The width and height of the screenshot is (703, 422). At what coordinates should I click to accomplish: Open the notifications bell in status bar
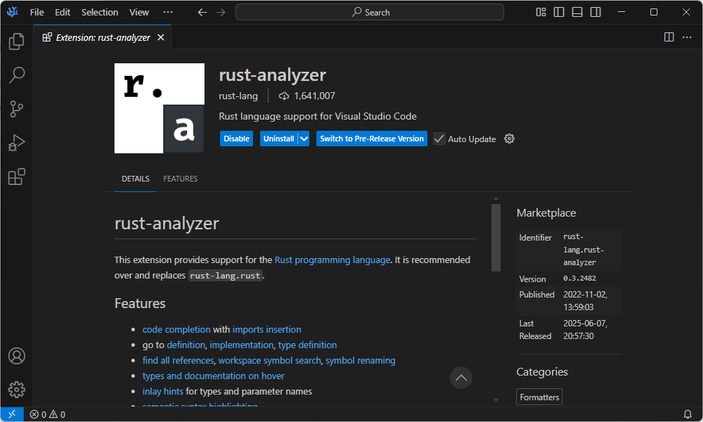tap(687, 414)
